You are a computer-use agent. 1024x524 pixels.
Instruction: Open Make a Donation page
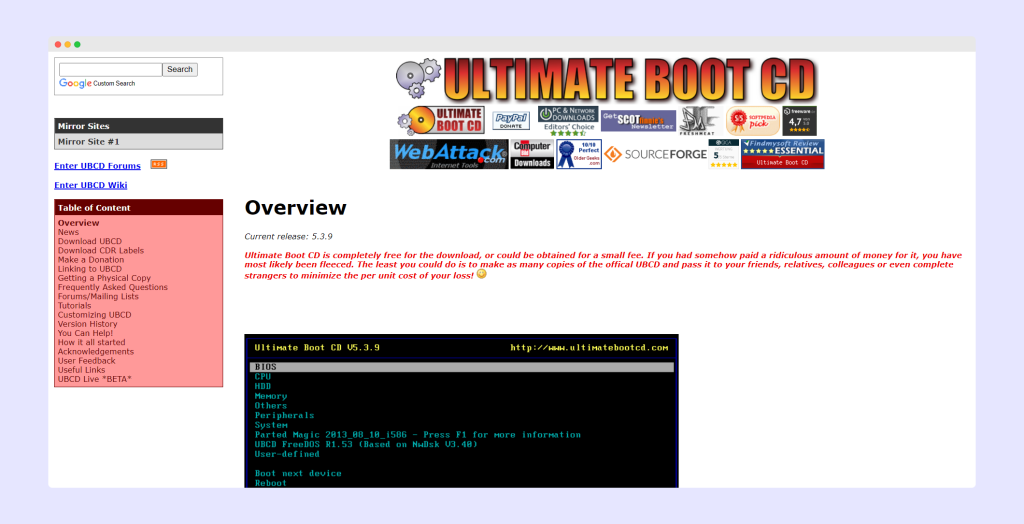tap(91, 259)
